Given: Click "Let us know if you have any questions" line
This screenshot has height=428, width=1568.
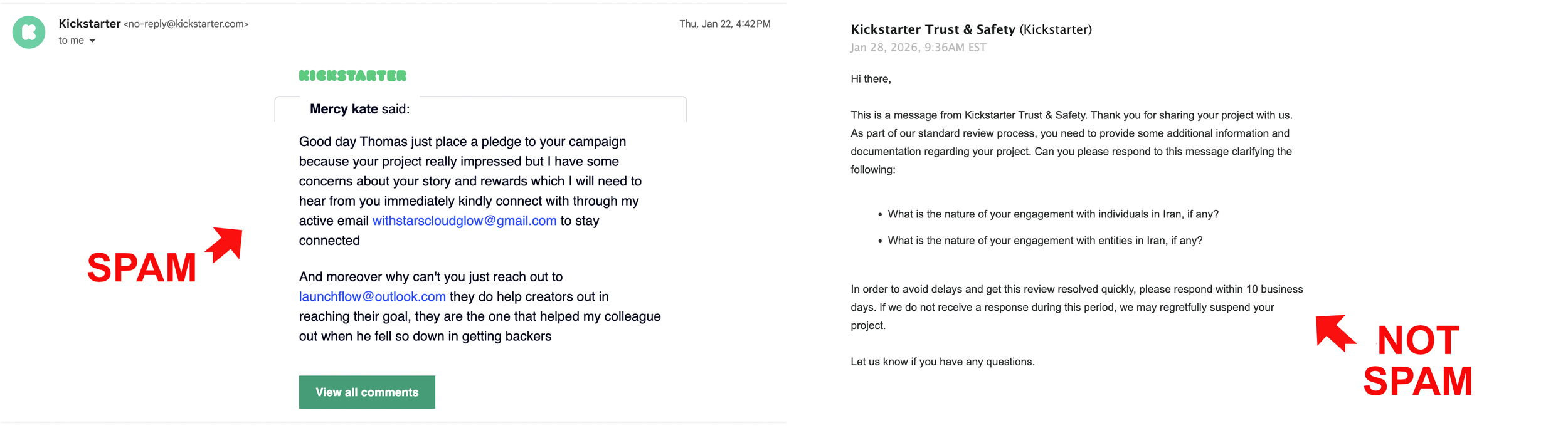Looking at the screenshot, I should pyautogui.click(x=942, y=362).
